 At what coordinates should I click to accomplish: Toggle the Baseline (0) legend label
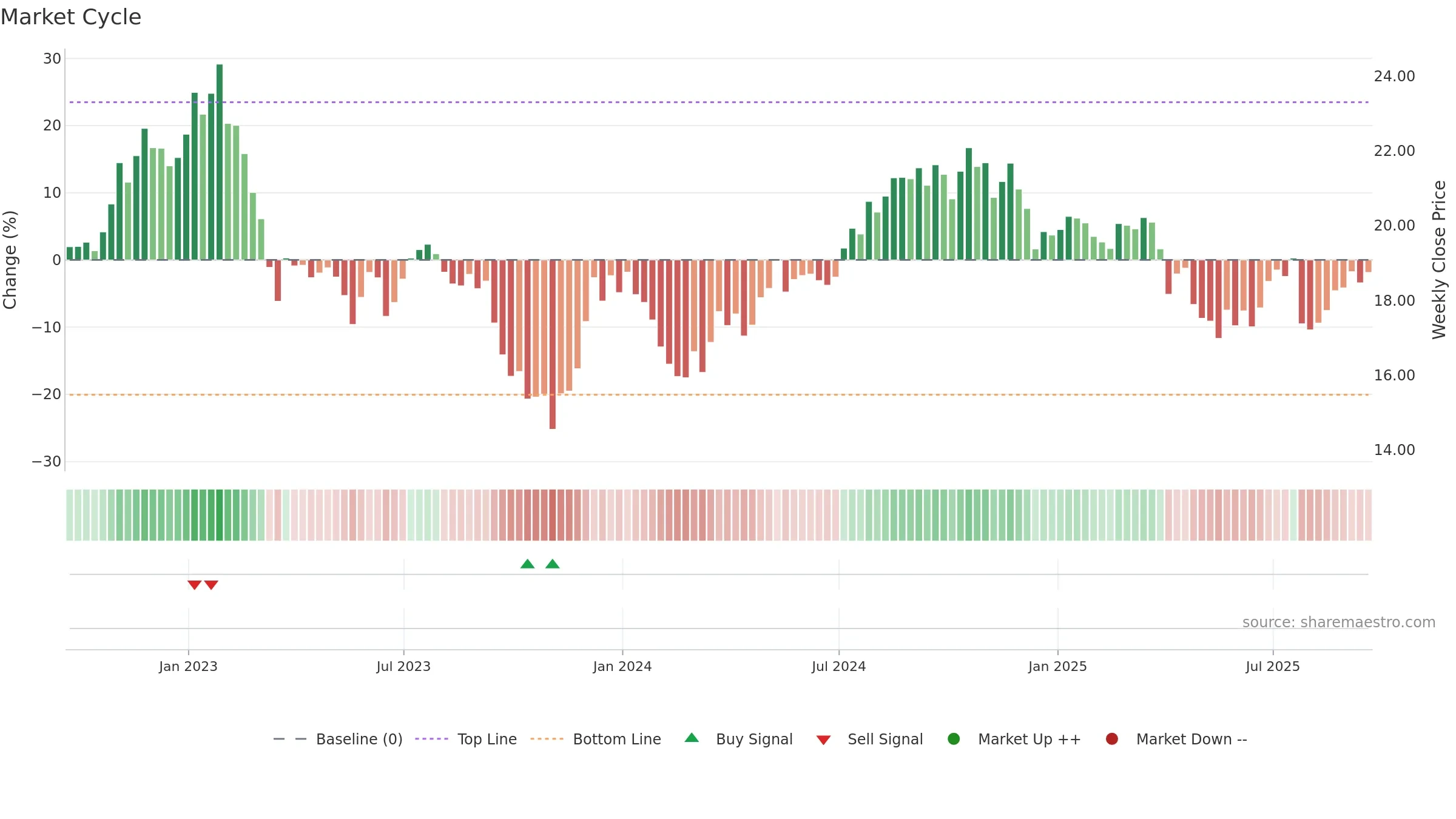click(x=359, y=739)
